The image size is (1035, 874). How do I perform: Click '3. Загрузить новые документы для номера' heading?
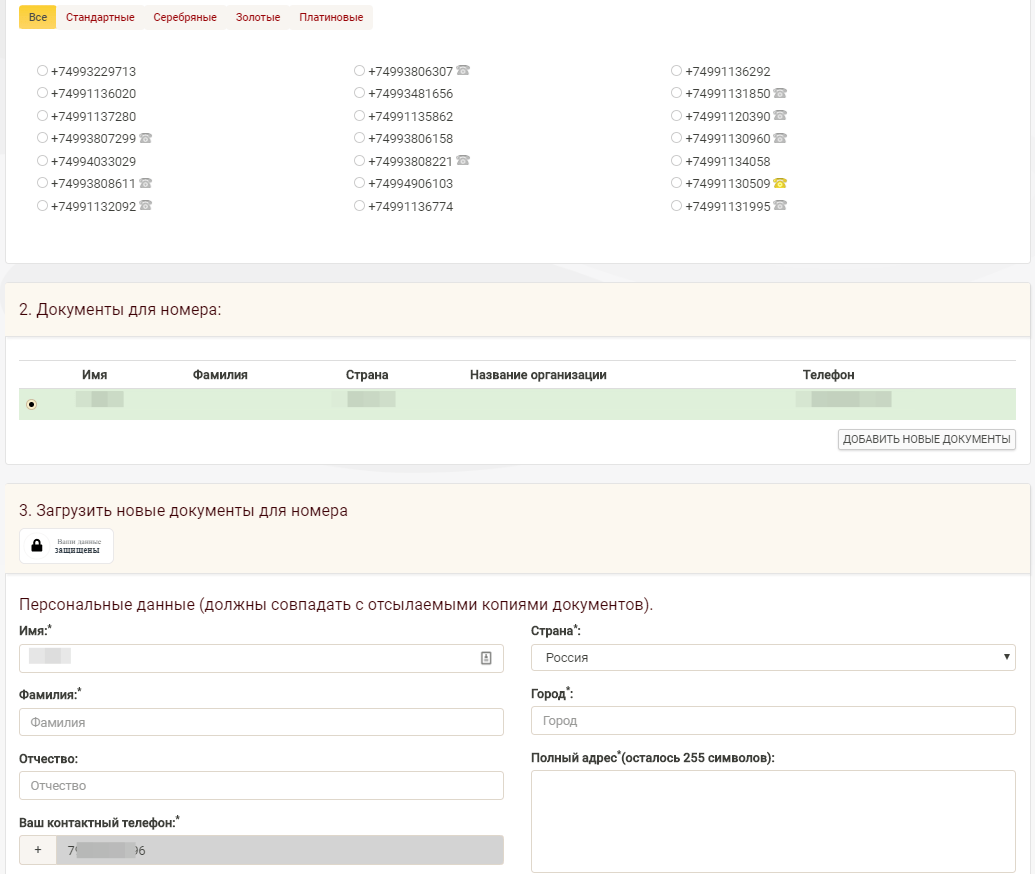click(184, 510)
